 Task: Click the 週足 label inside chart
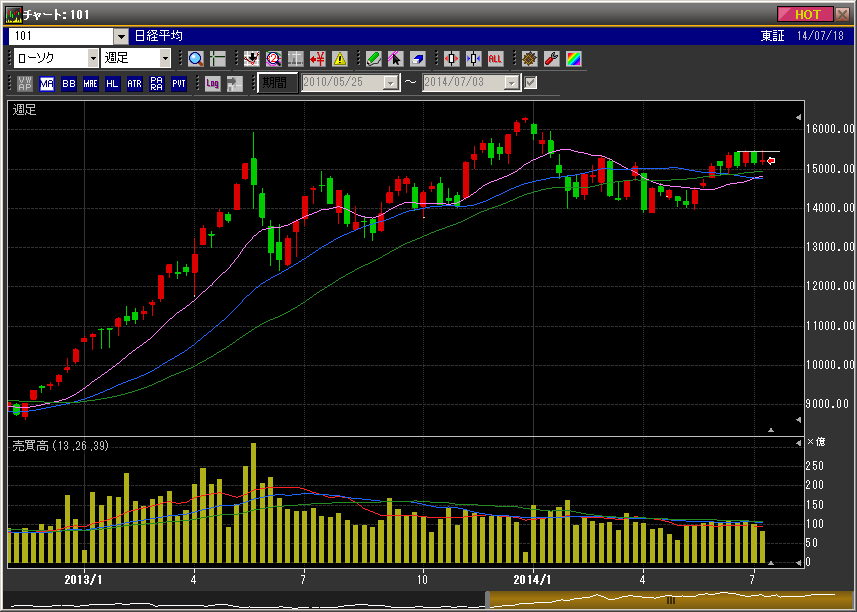[25, 110]
